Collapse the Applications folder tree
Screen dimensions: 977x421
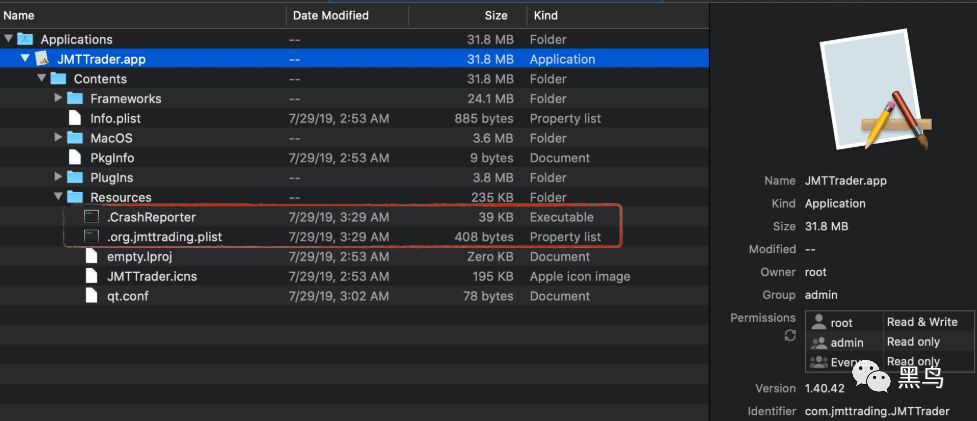point(8,39)
